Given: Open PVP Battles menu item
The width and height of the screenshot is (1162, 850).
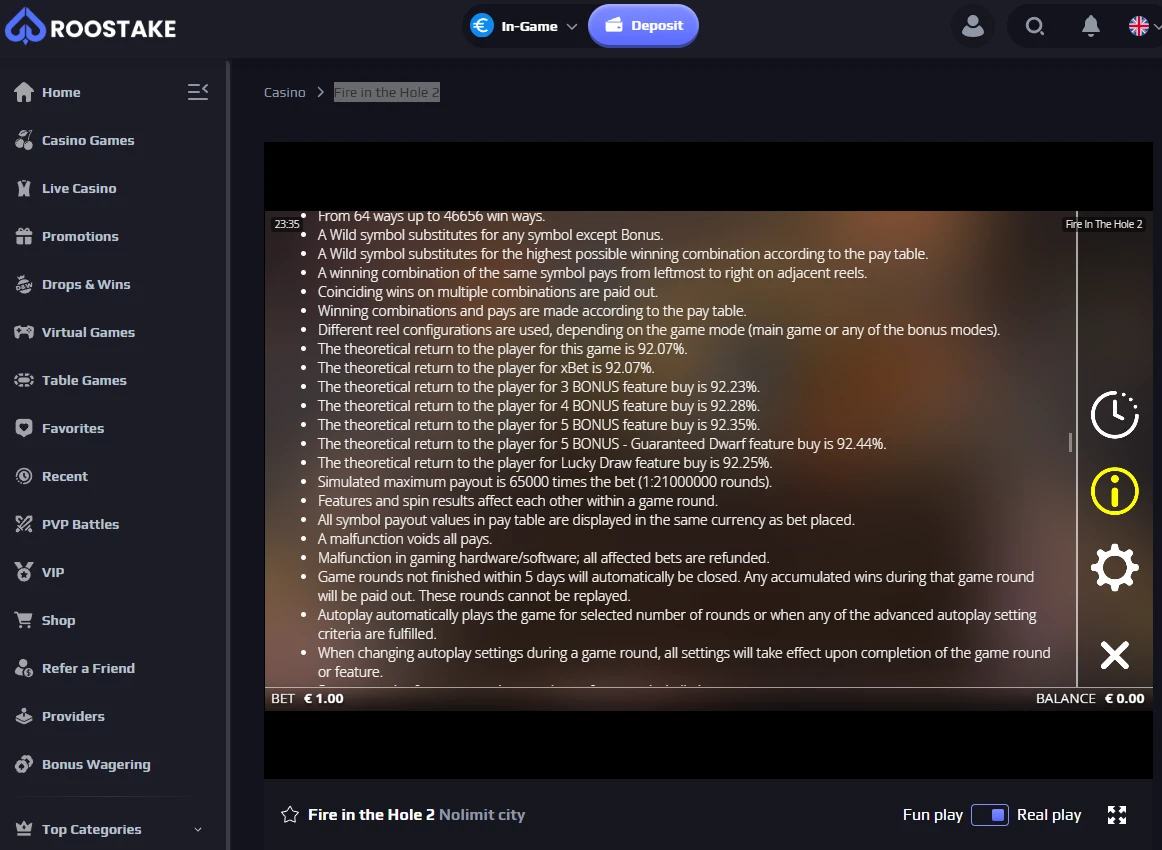Looking at the screenshot, I should coord(81,524).
